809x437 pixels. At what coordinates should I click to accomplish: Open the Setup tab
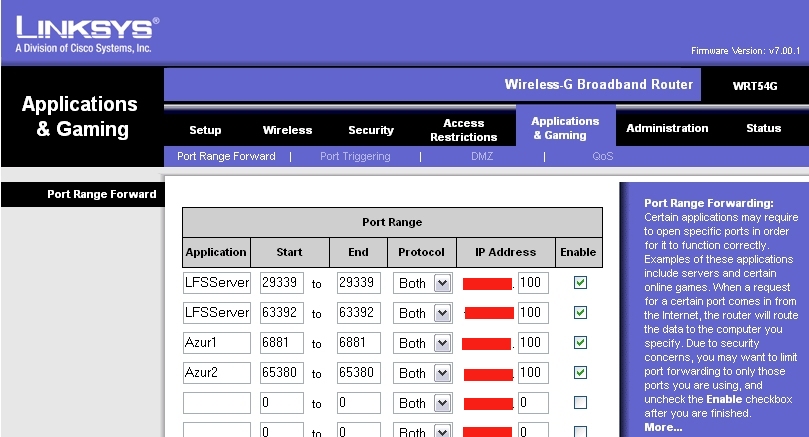tap(205, 130)
